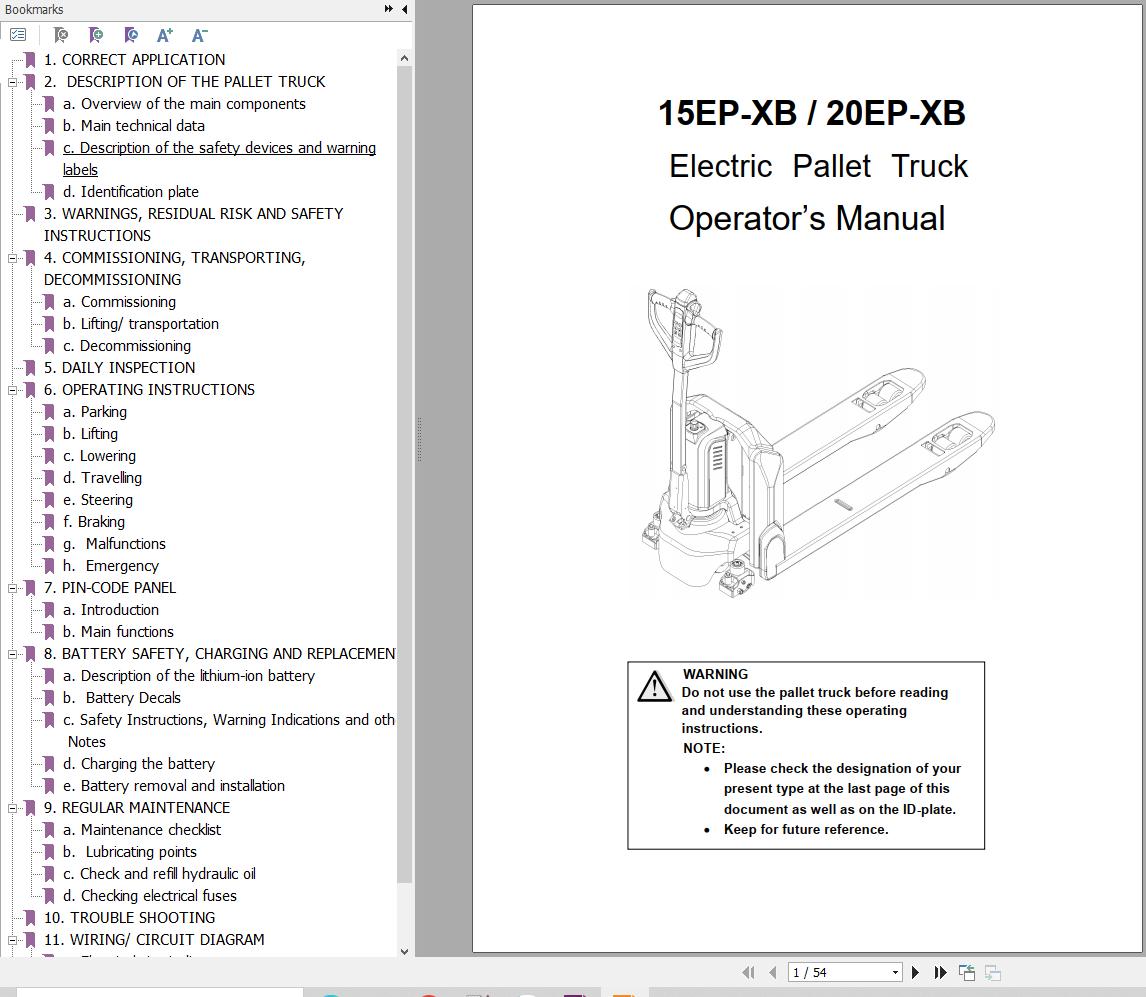Increase bookmark text size (A+)
The width and height of the screenshot is (1146, 997).
point(165,34)
